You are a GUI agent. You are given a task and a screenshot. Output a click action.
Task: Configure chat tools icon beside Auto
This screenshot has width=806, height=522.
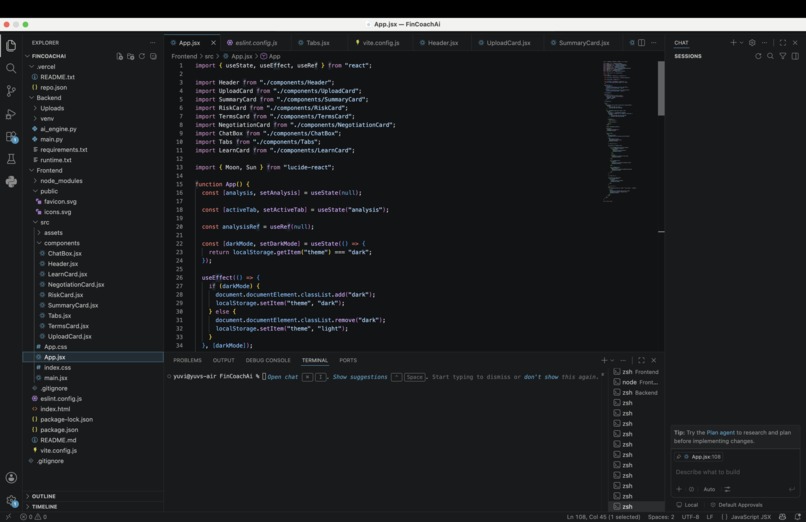pyautogui.click(x=727, y=489)
